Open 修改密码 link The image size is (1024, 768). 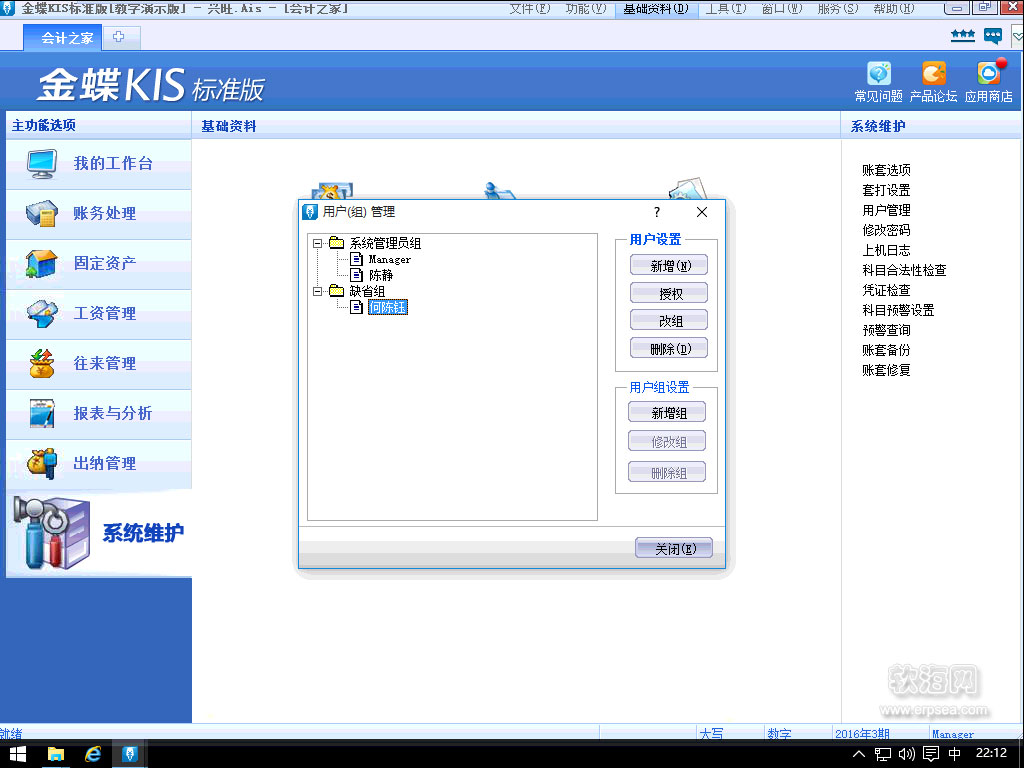pos(886,230)
